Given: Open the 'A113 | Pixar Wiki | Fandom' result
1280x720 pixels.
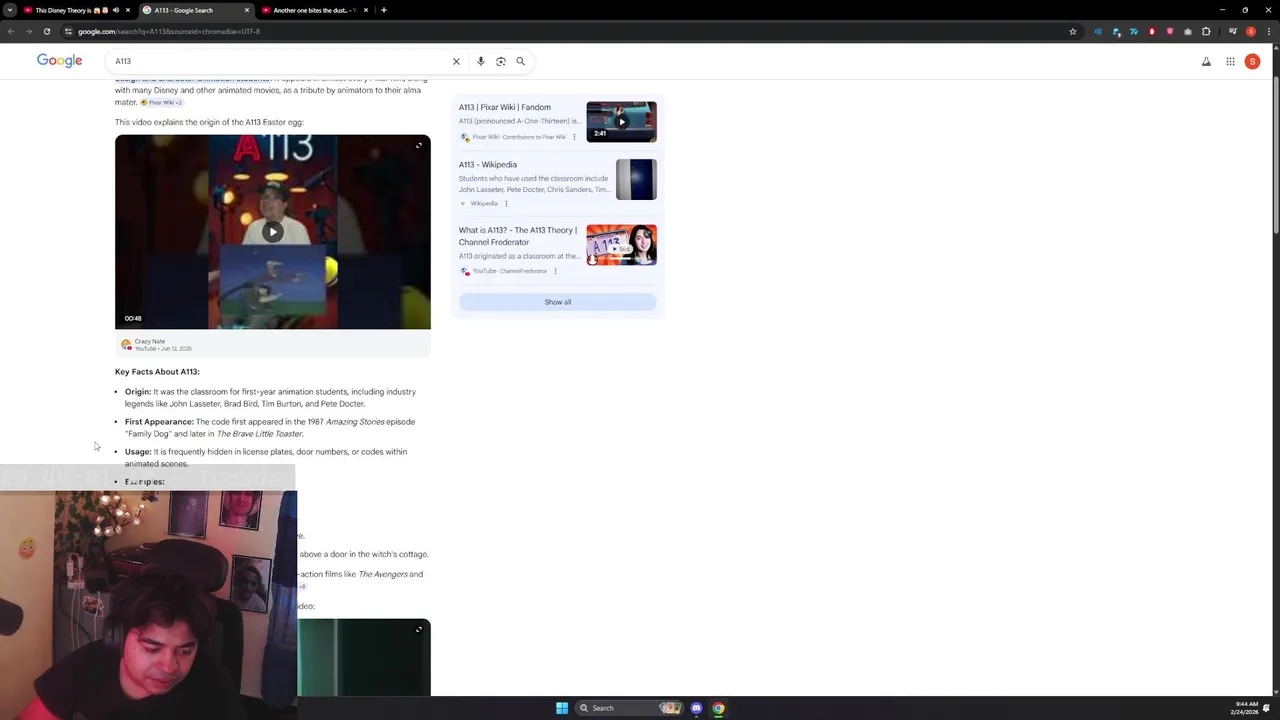Looking at the screenshot, I should coord(505,107).
